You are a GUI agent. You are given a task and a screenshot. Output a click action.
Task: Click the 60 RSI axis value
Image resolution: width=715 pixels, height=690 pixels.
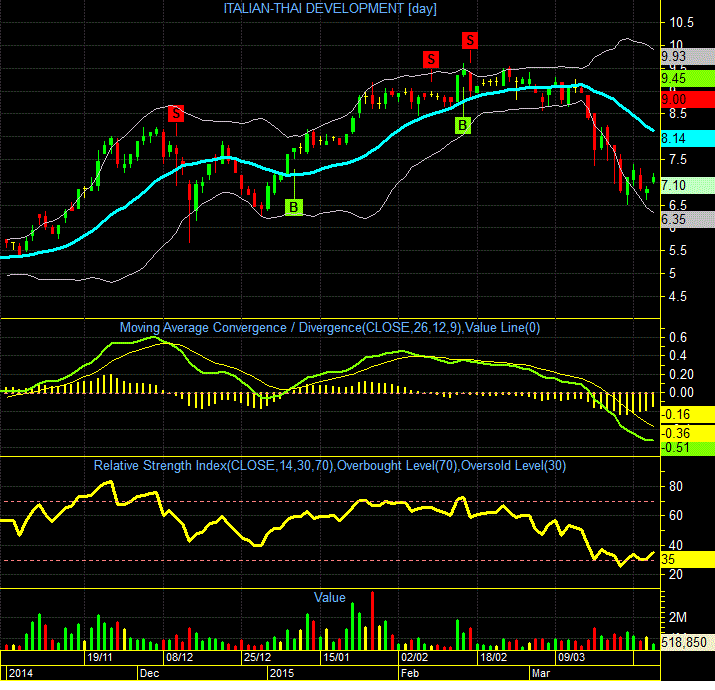(x=676, y=515)
